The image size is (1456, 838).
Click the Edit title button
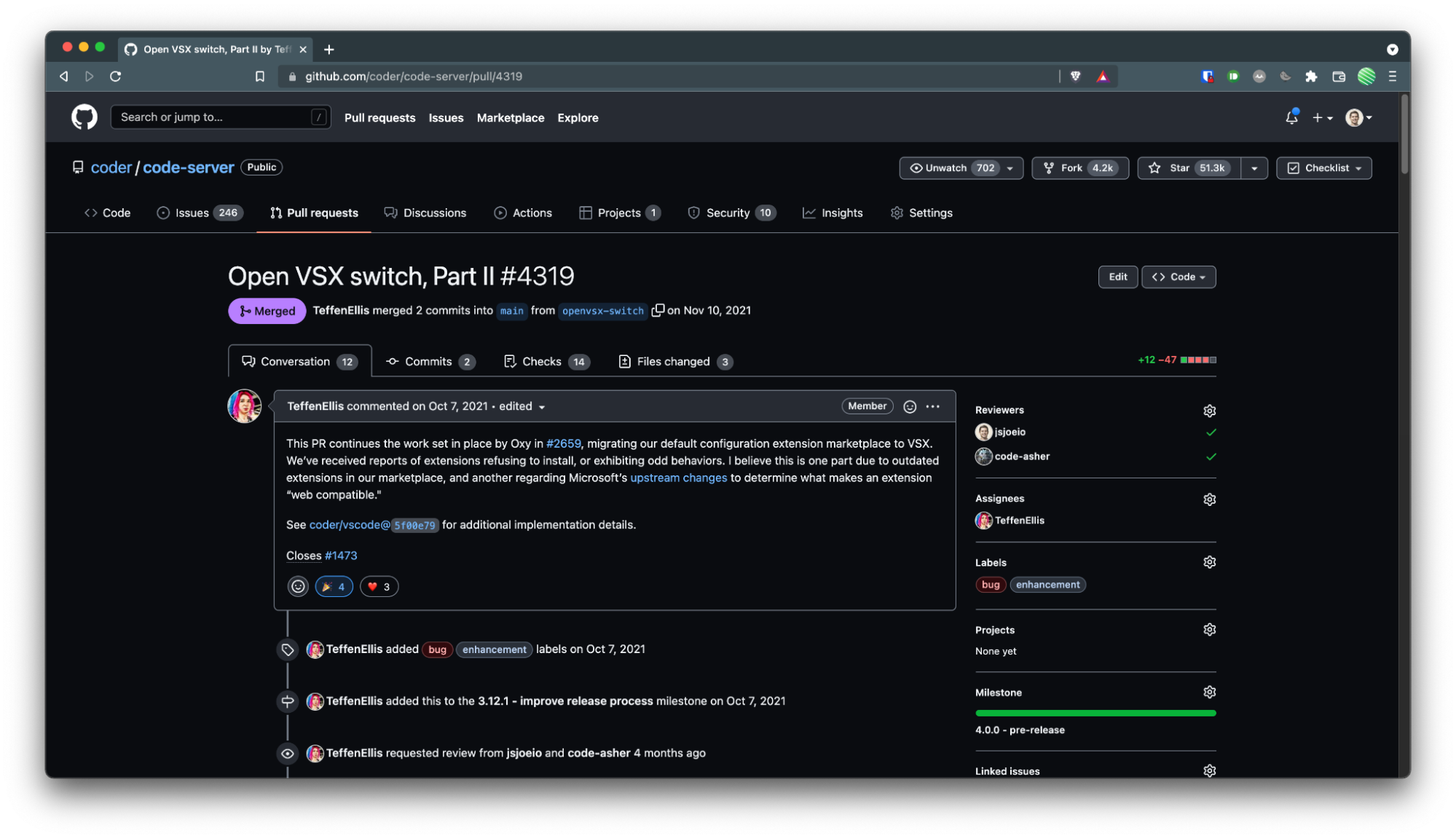pyautogui.click(x=1117, y=277)
